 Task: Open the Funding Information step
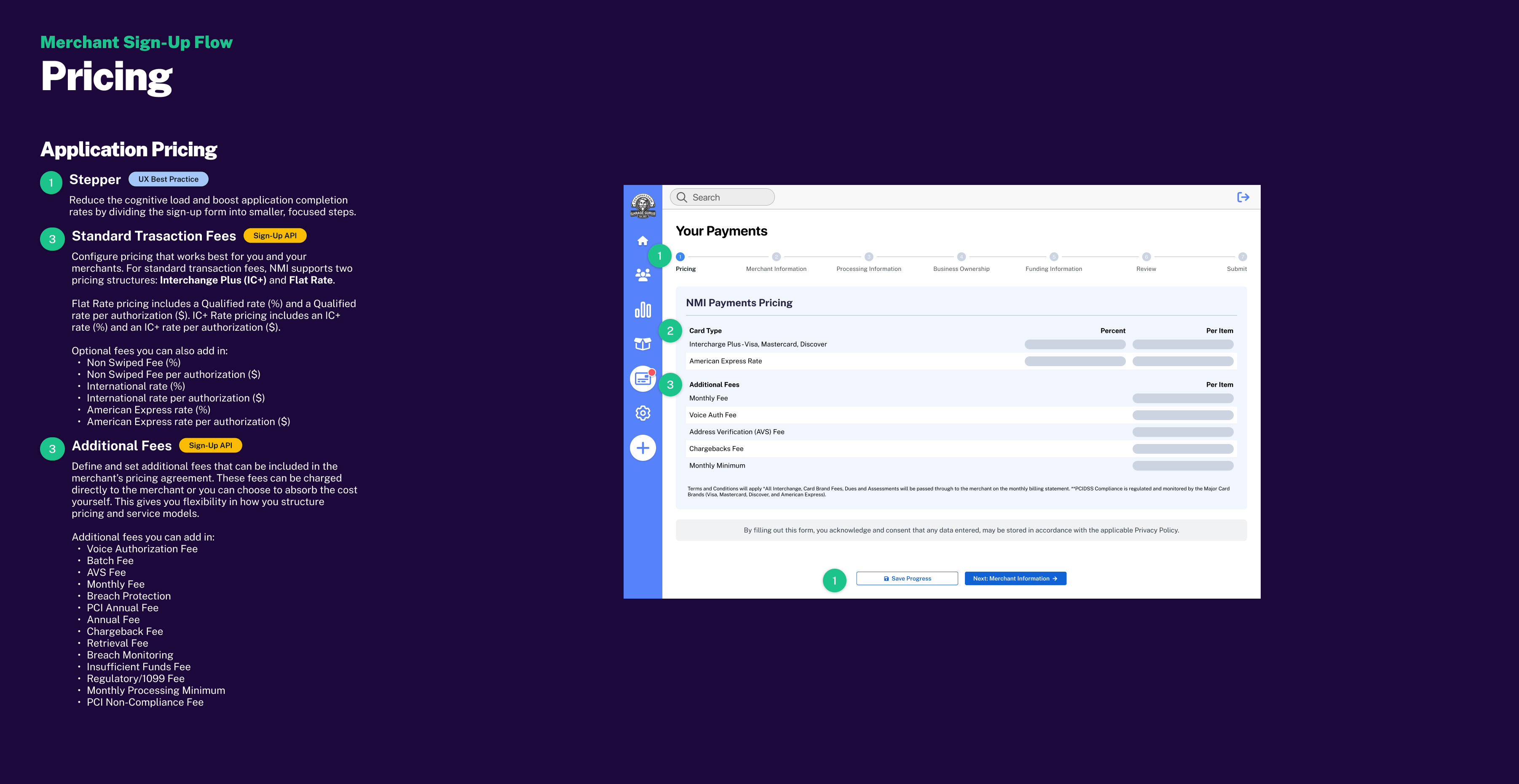pos(1054,257)
